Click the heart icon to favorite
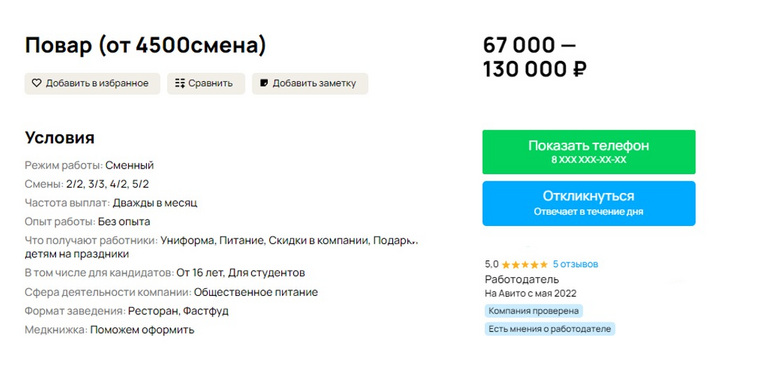This screenshot has width=759, height=382. pyautogui.click(x=37, y=83)
